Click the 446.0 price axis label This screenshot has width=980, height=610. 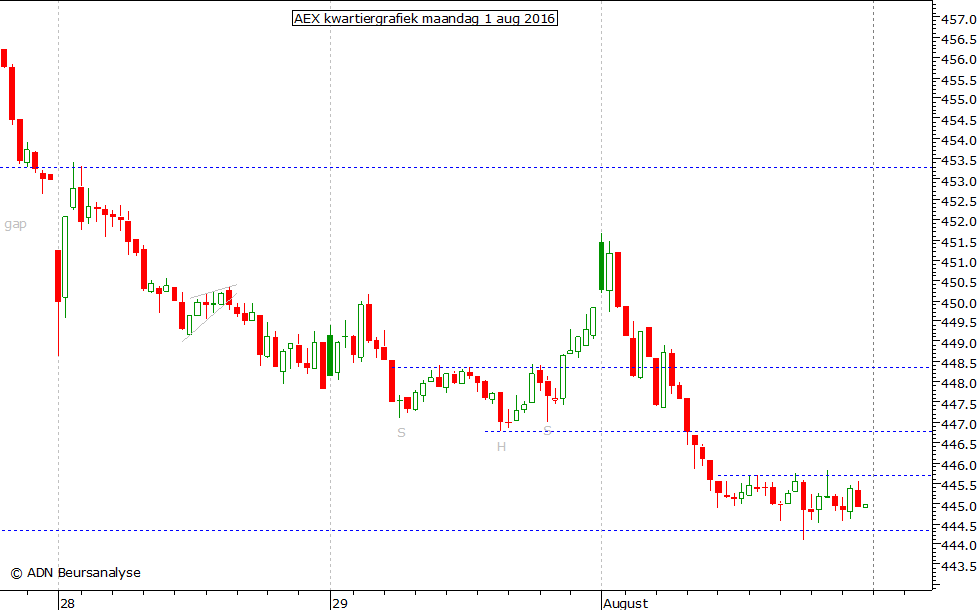click(958, 465)
